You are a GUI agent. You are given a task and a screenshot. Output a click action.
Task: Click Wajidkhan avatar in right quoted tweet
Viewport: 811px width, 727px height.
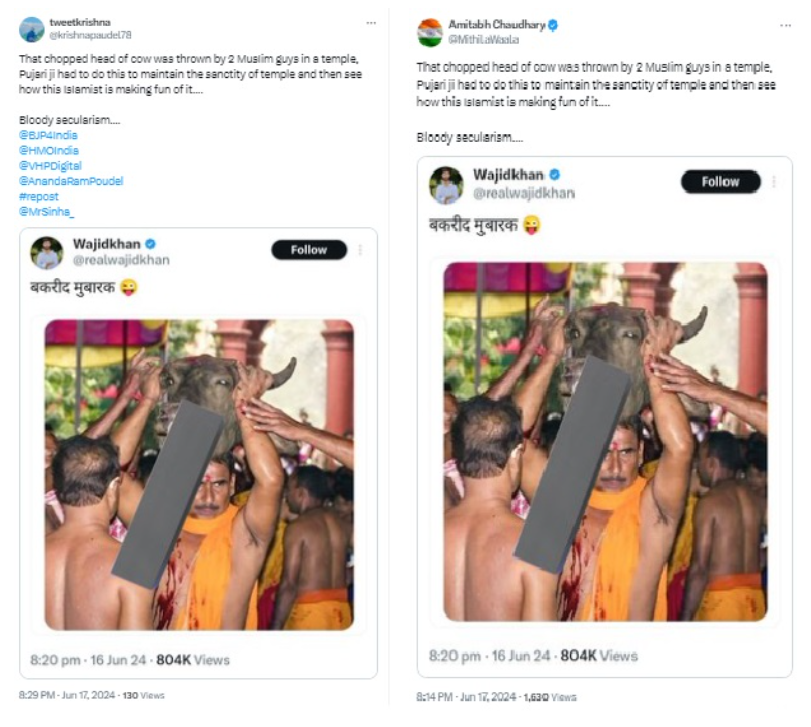click(x=447, y=185)
